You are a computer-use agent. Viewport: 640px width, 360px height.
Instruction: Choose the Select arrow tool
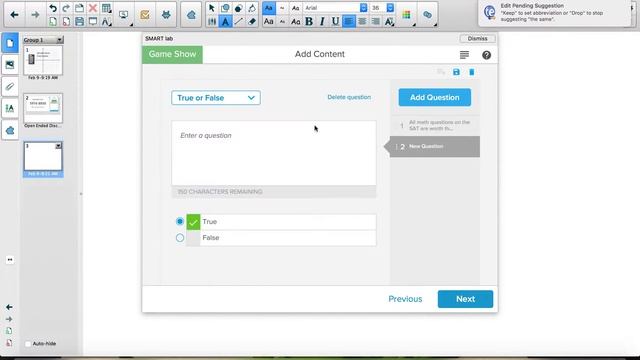pyautogui.click(x=211, y=8)
